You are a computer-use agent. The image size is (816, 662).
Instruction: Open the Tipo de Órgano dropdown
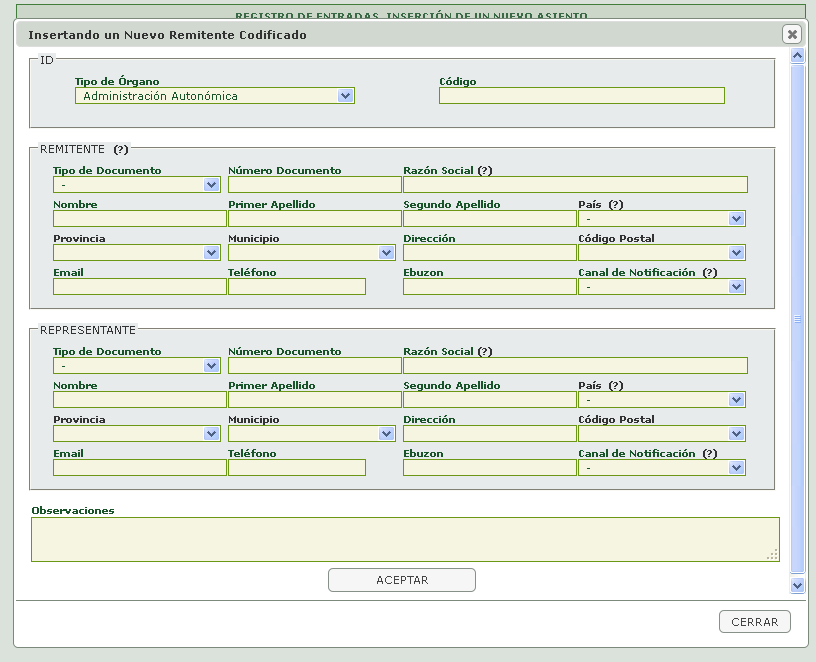click(215, 96)
